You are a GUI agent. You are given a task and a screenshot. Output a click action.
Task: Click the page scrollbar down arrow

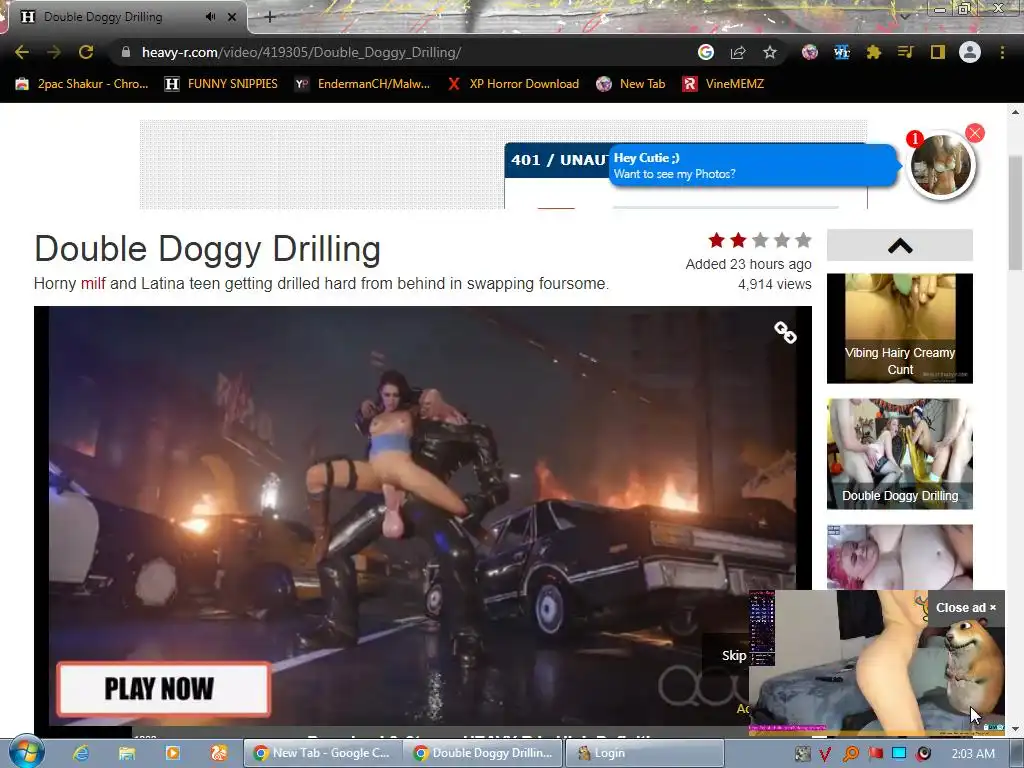(1016, 729)
